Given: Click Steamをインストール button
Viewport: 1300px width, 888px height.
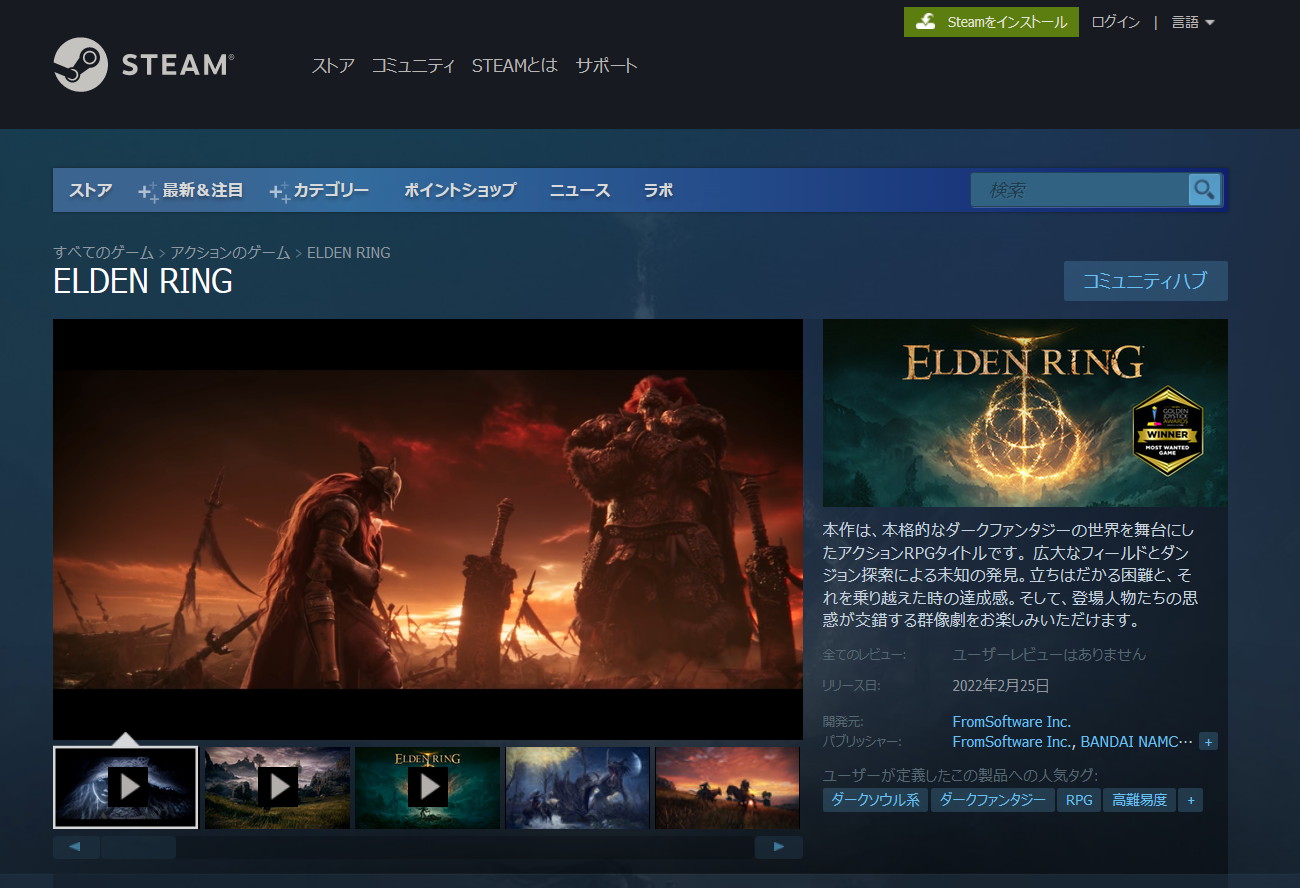Looking at the screenshot, I should click(991, 22).
